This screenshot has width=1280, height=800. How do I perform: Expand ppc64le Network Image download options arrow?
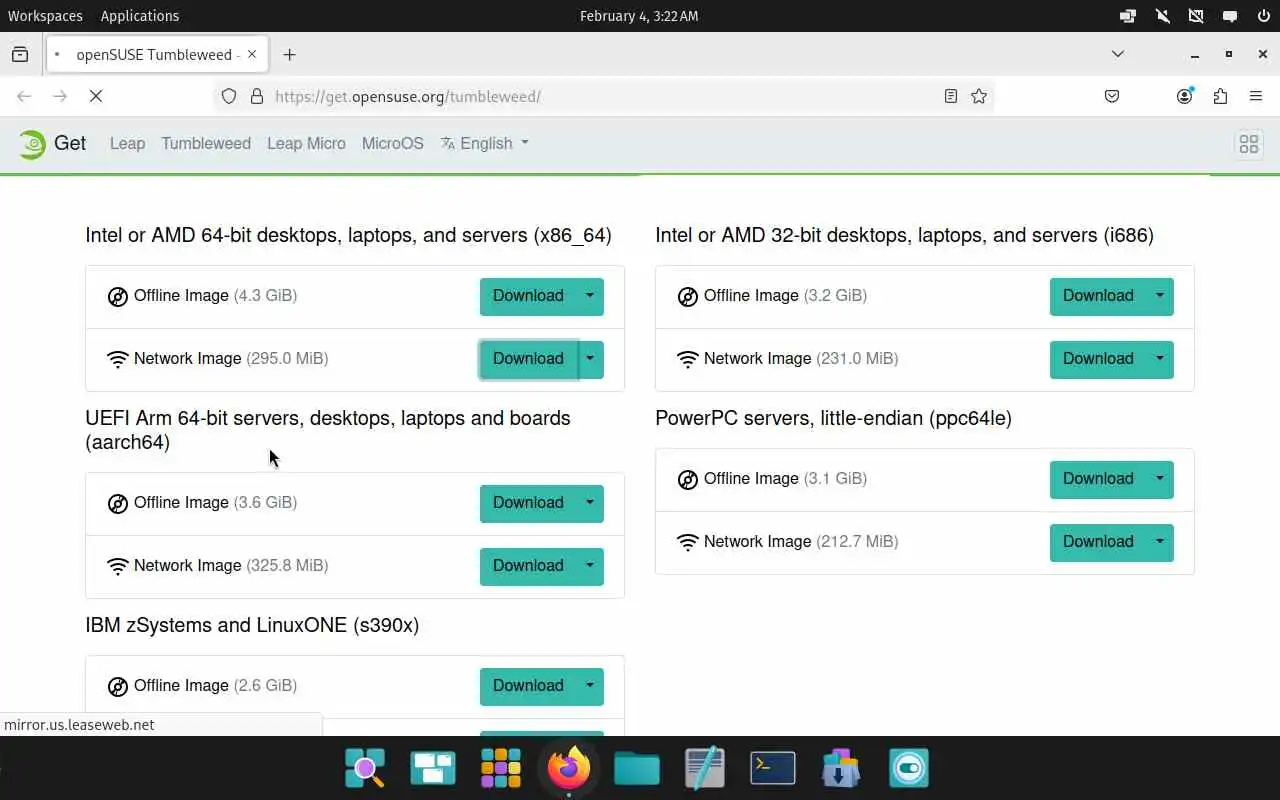(x=1160, y=542)
